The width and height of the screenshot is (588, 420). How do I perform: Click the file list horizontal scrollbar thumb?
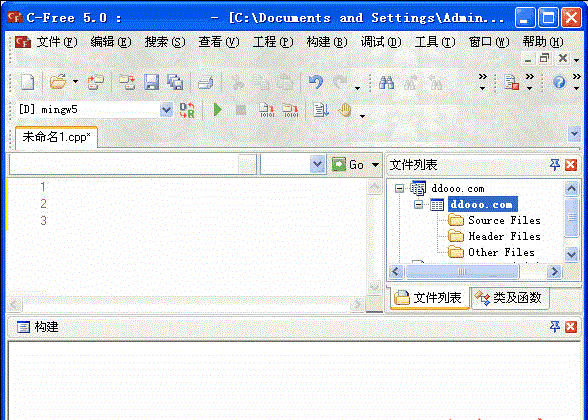coord(462,272)
